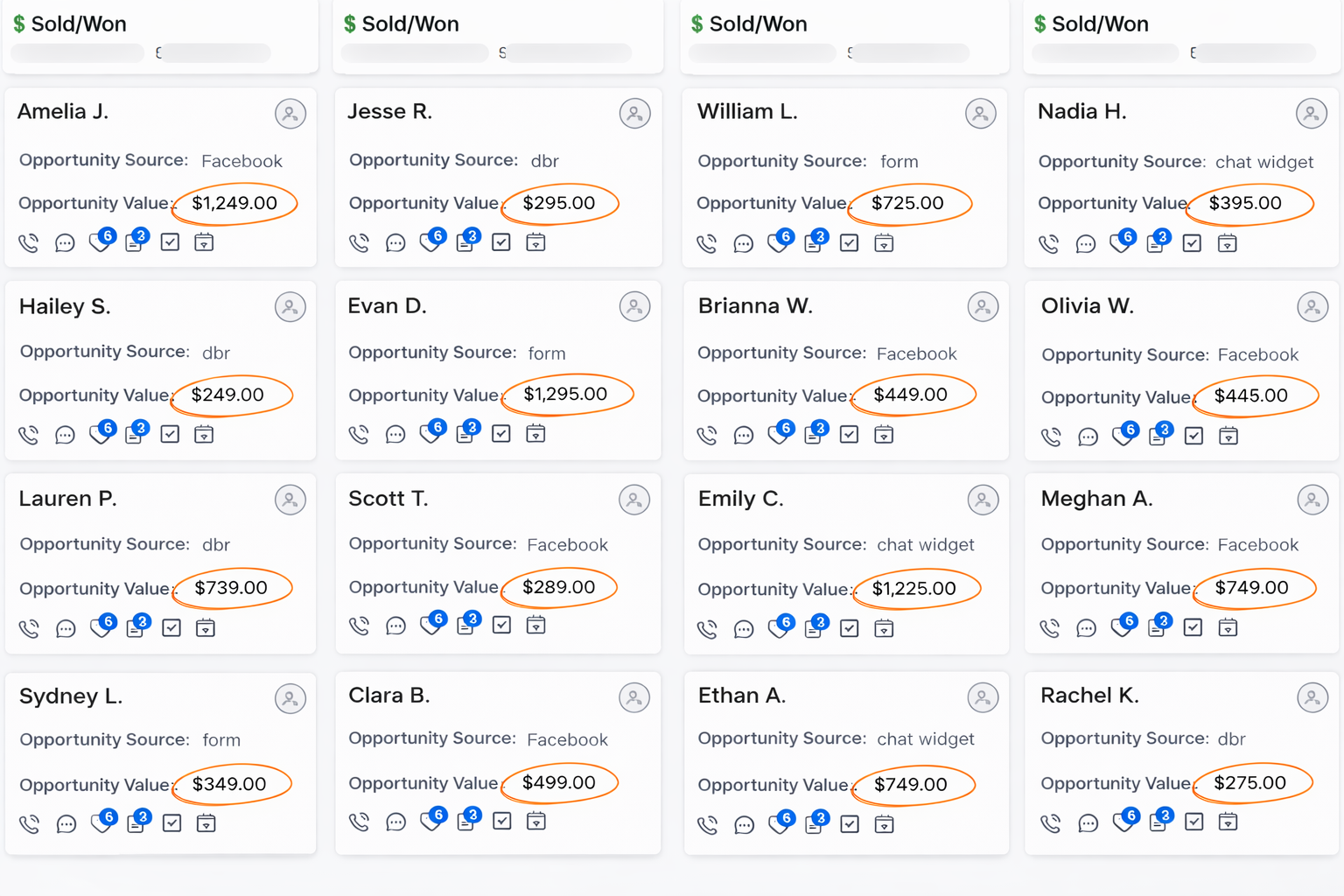Viewport: 1344px width, 896px height.
Task: Click the task checkbox icon on Clara B.'s card
Action: click(x=501, y=821)
